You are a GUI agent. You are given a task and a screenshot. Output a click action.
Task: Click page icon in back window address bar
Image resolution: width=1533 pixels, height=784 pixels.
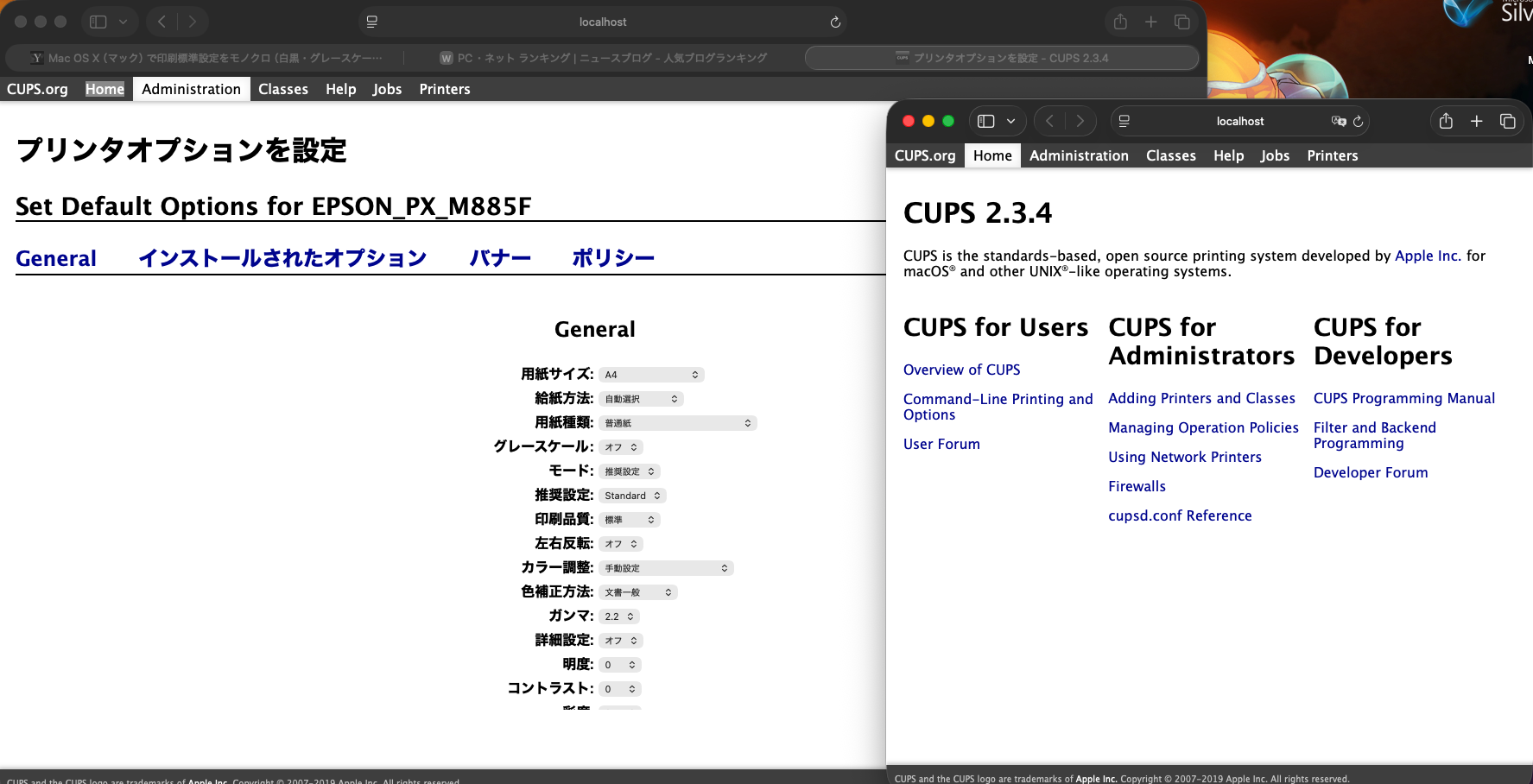[x=372, y=22]
